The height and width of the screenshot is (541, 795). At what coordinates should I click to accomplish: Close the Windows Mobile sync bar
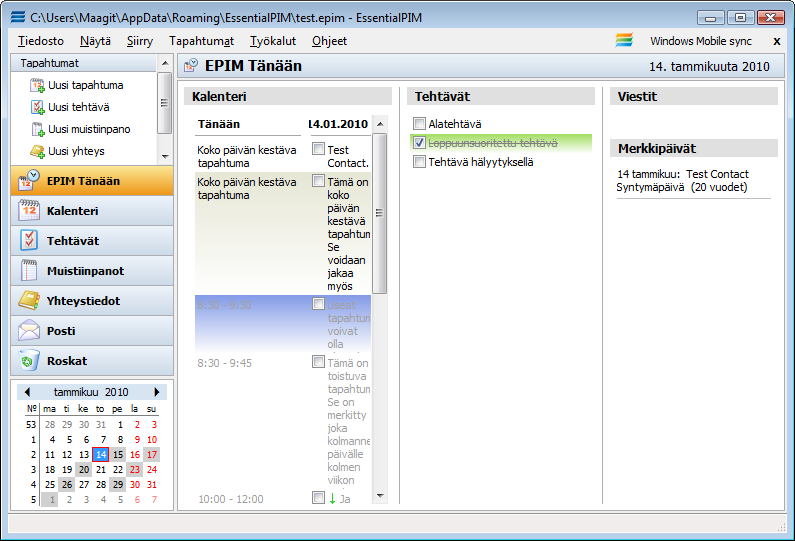point(776,41)
